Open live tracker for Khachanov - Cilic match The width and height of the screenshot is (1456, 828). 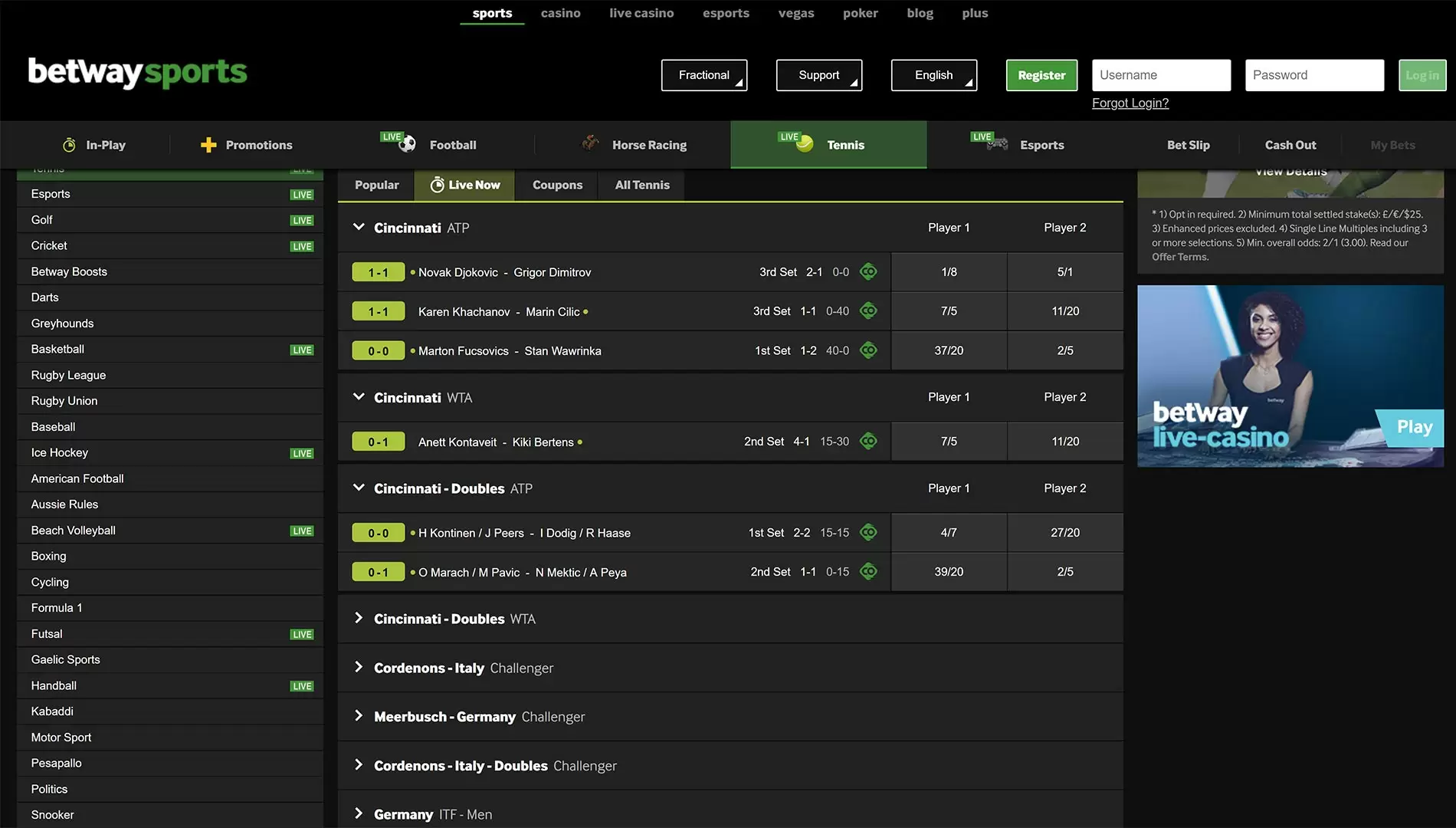pyautogui.click(x=868, y=310)
